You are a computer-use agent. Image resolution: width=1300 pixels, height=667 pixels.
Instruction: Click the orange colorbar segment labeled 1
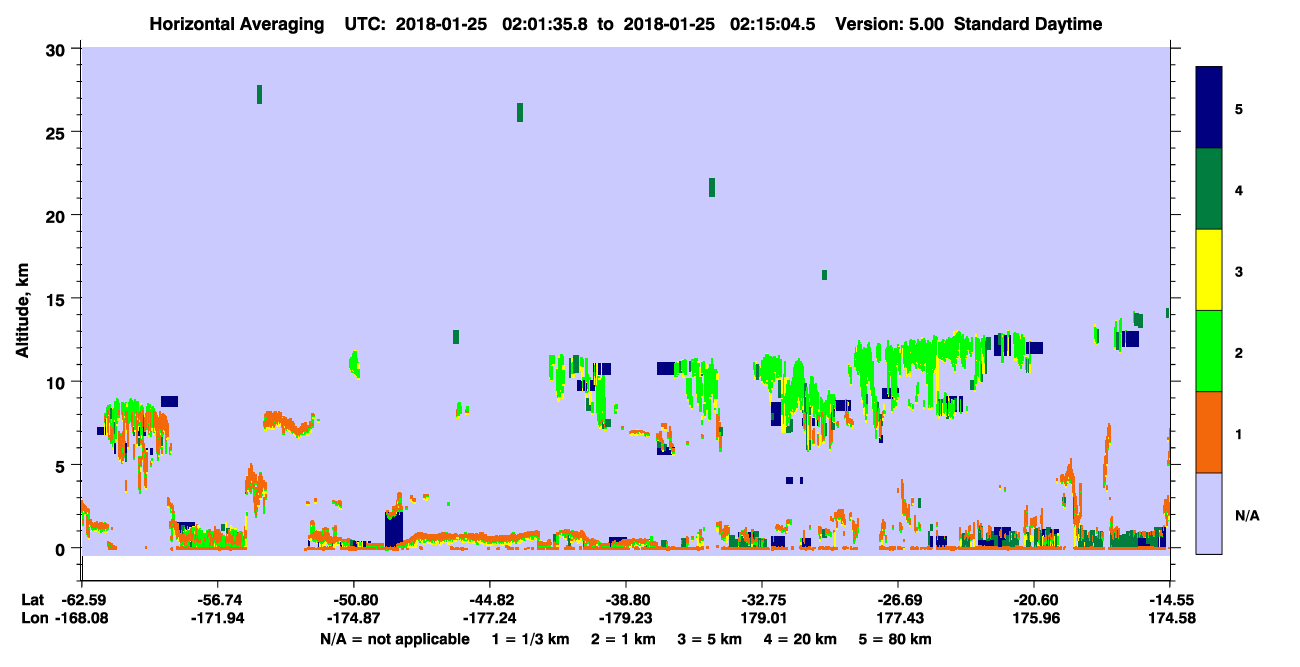pos(1209,432)
